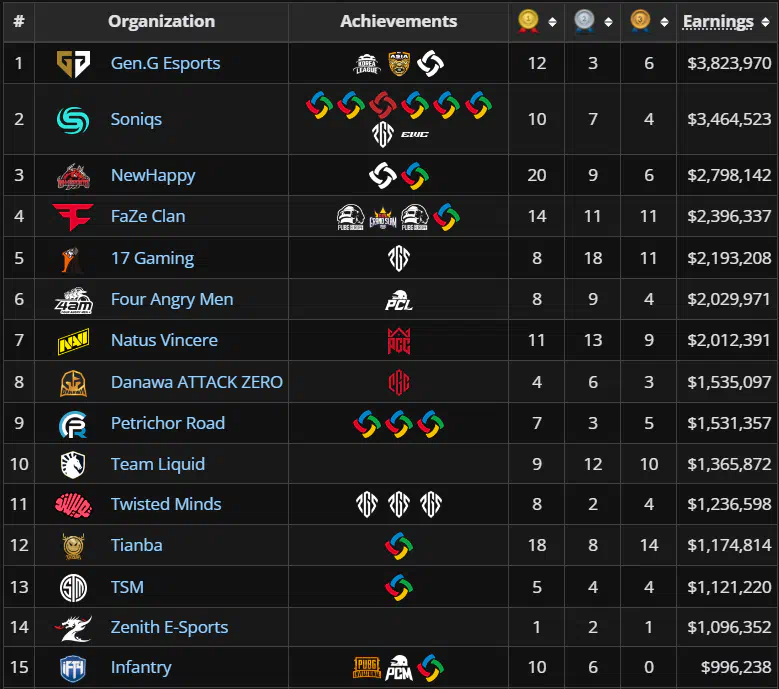Click the Korea League achievement icon
This screenshot has width=779, height=689.
pyautogui.click(x=367, y=64)
